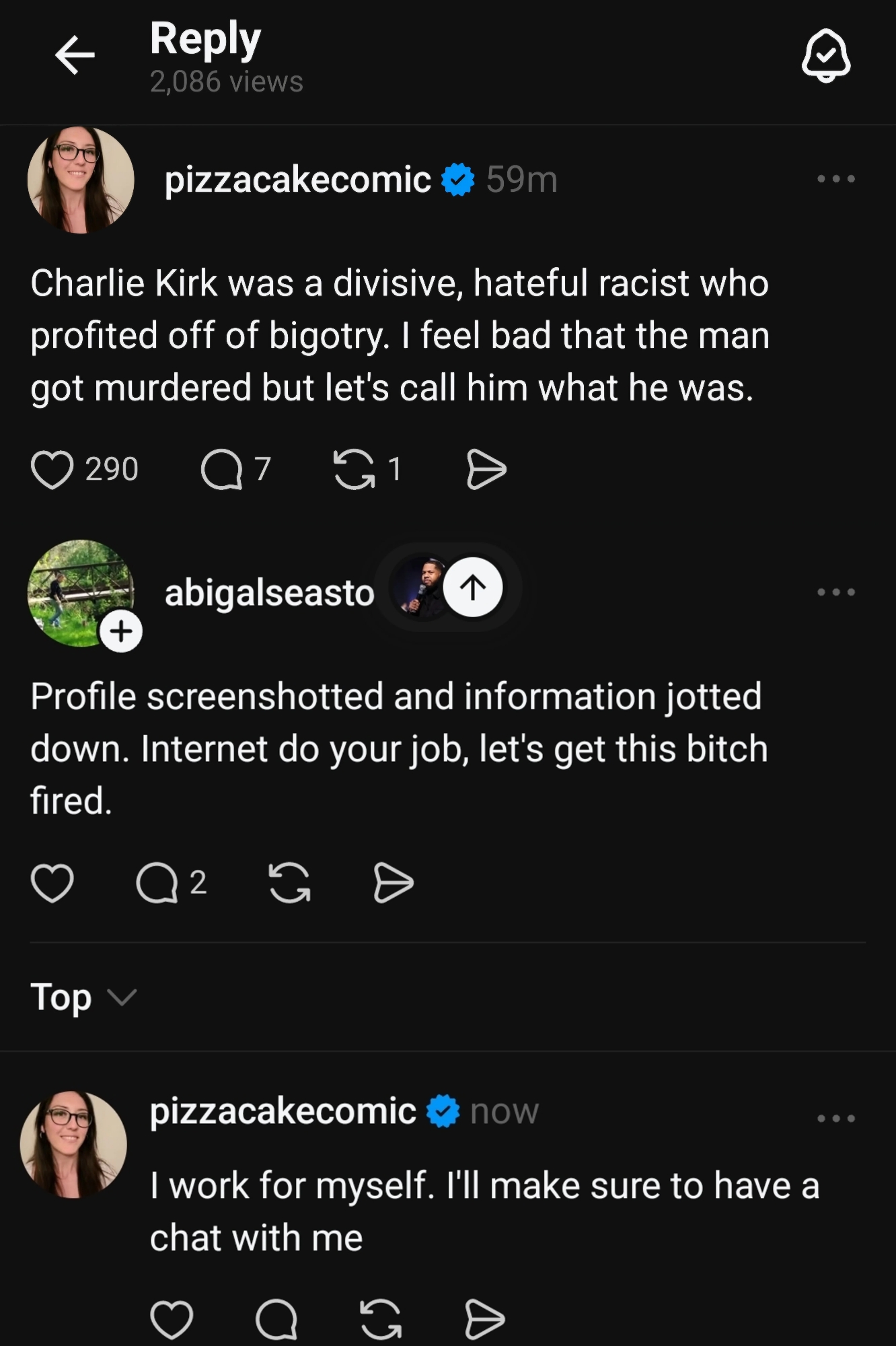Open pizzacakecomic's profile from the top username
This screenshot has height=1346, width=896.
pyautogui.click(x=297, y=180)
